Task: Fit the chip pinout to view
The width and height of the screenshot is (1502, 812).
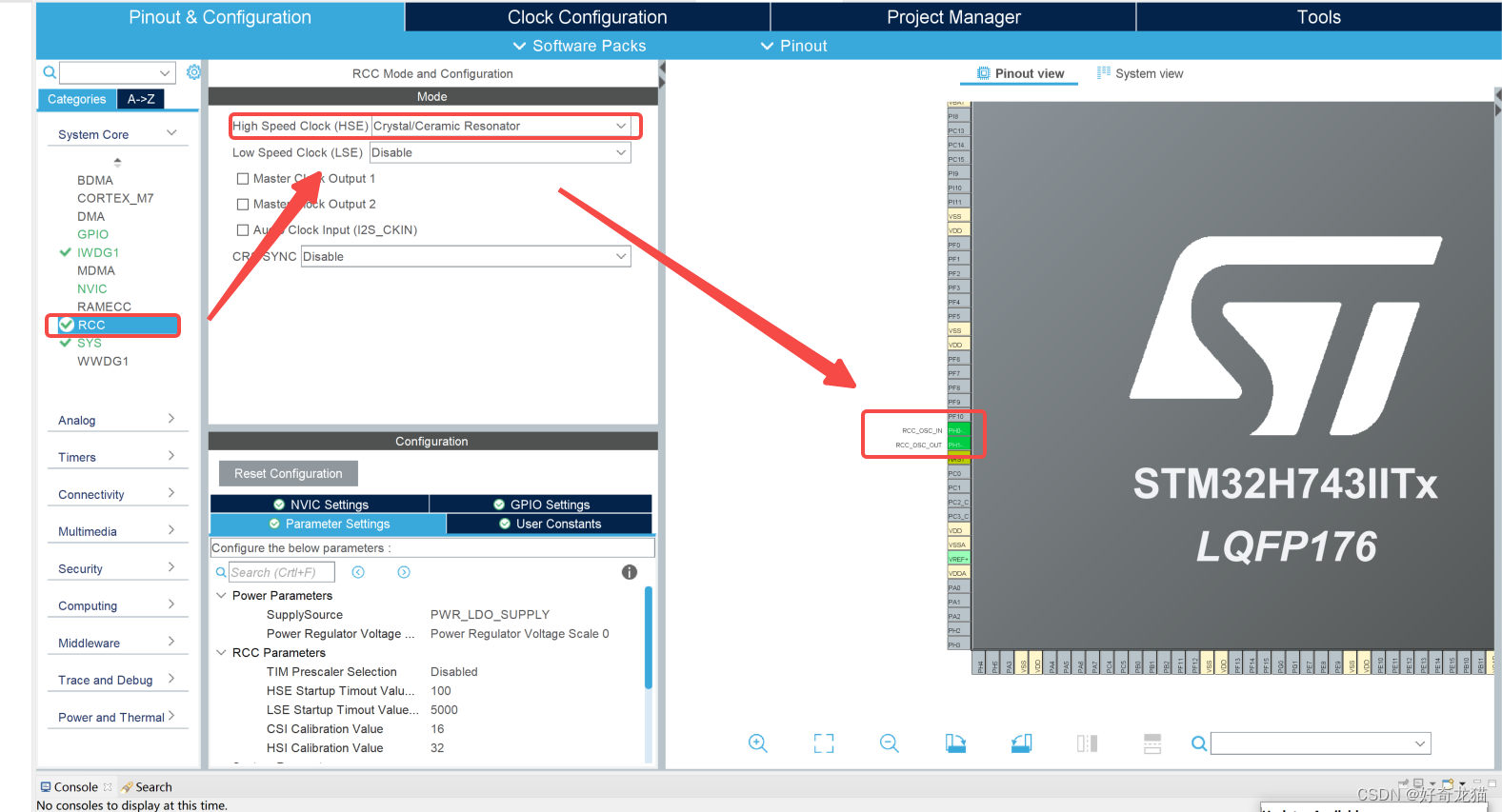Action: (x=824, y=743)
